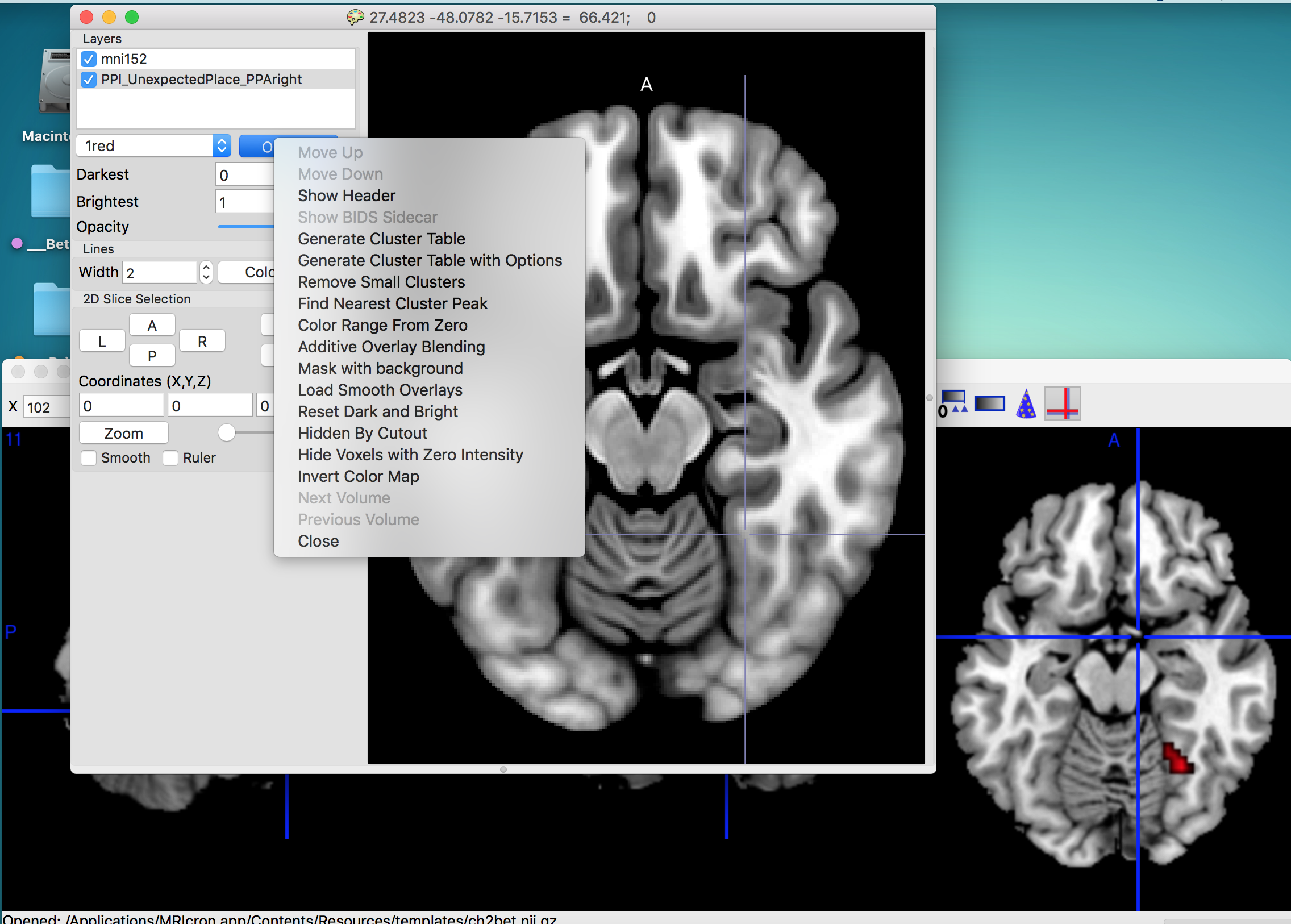Click the blue wizard hat icon

pos(1025,403)
